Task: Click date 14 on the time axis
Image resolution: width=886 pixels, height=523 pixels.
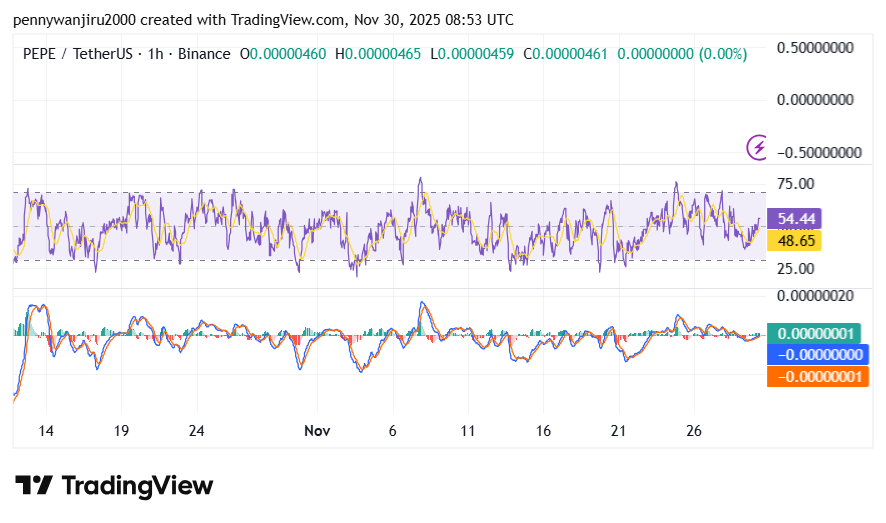Action: point(45,431)
